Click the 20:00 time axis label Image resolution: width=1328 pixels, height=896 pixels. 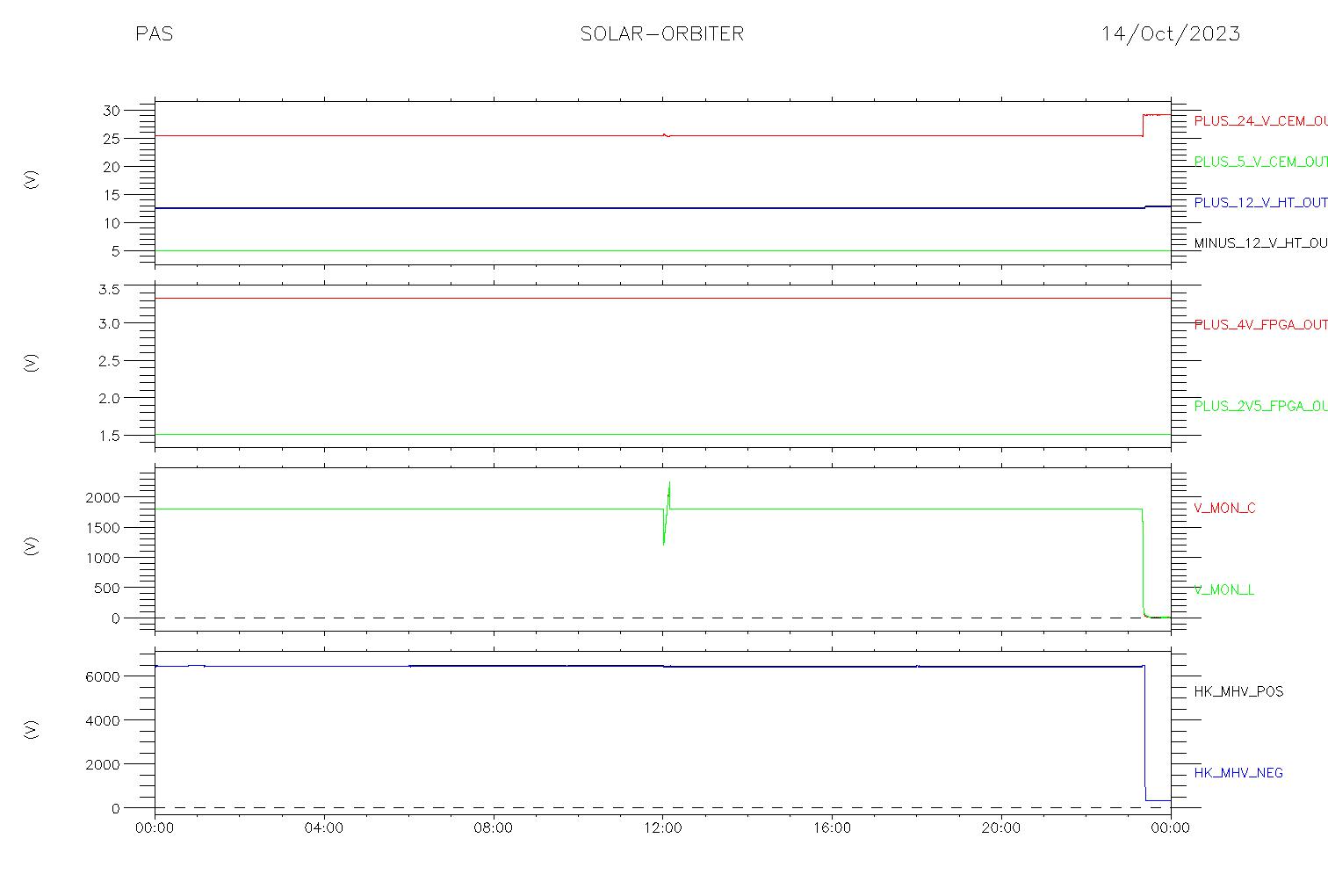(x=1001, y=828)
